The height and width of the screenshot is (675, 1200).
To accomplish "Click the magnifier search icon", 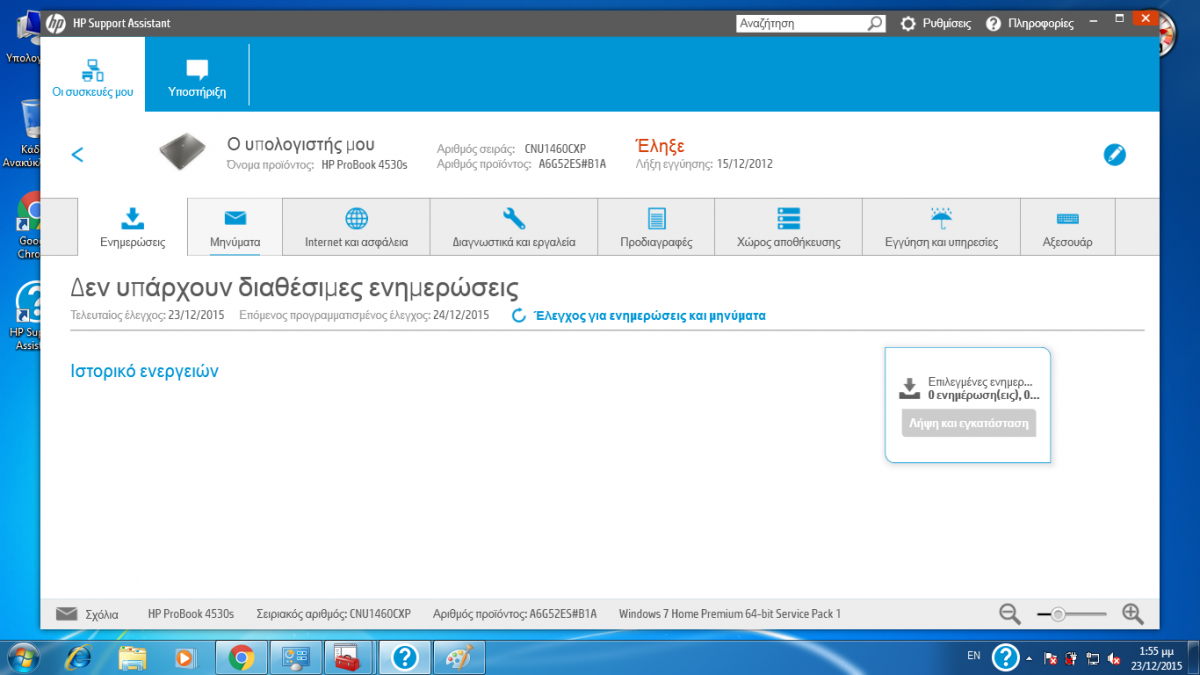I will tap(875, 23).
